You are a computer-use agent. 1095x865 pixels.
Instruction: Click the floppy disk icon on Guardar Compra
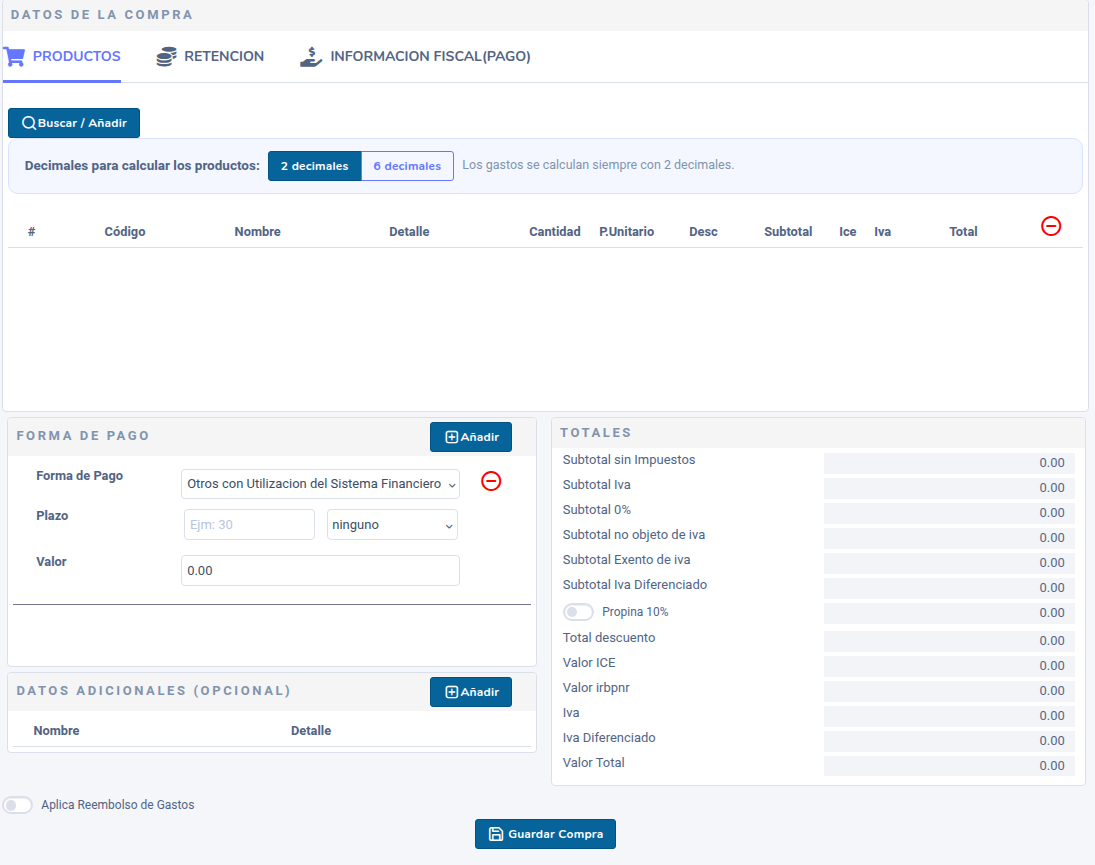496,834
